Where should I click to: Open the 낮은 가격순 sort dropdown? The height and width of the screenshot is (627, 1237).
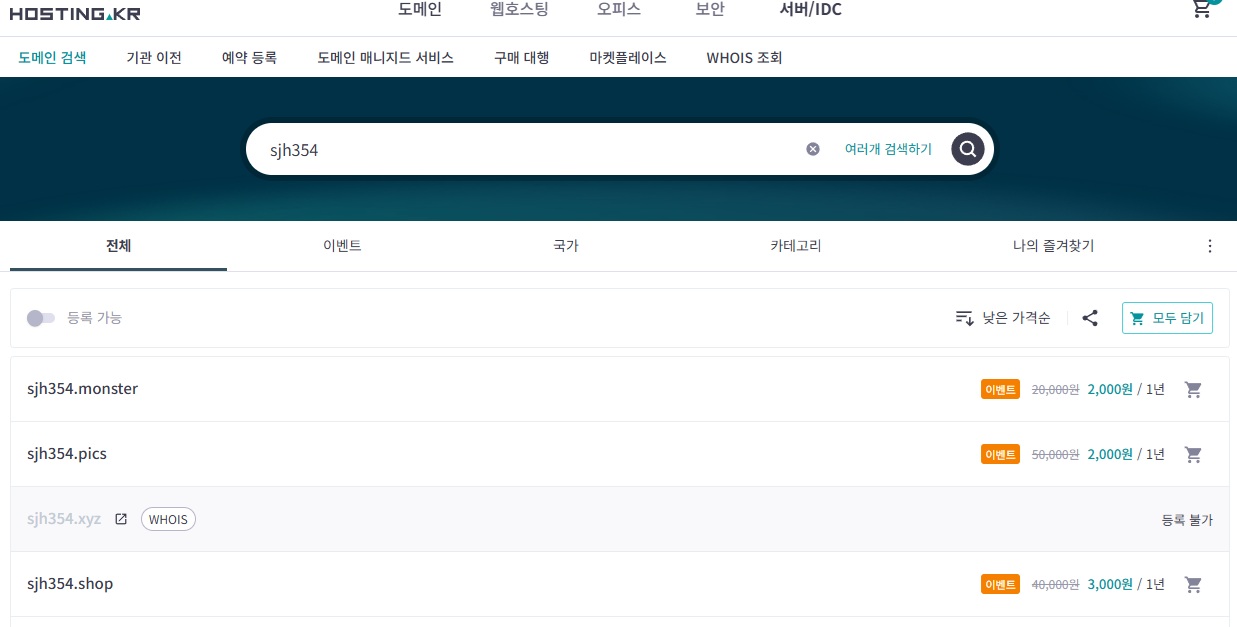pyautogui.click(x=1003, y=318)
